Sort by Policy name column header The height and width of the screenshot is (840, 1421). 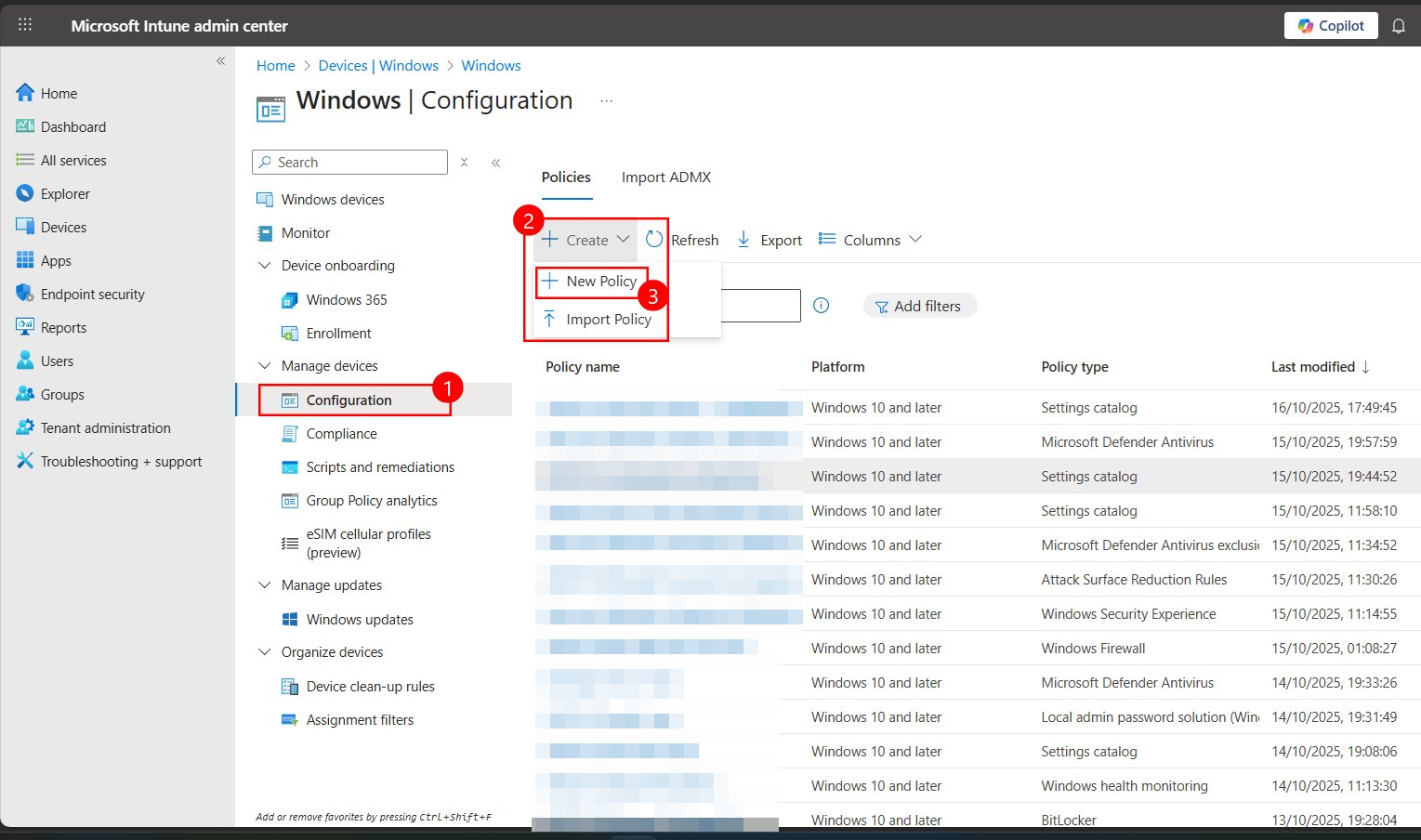[x=583, y=367]
